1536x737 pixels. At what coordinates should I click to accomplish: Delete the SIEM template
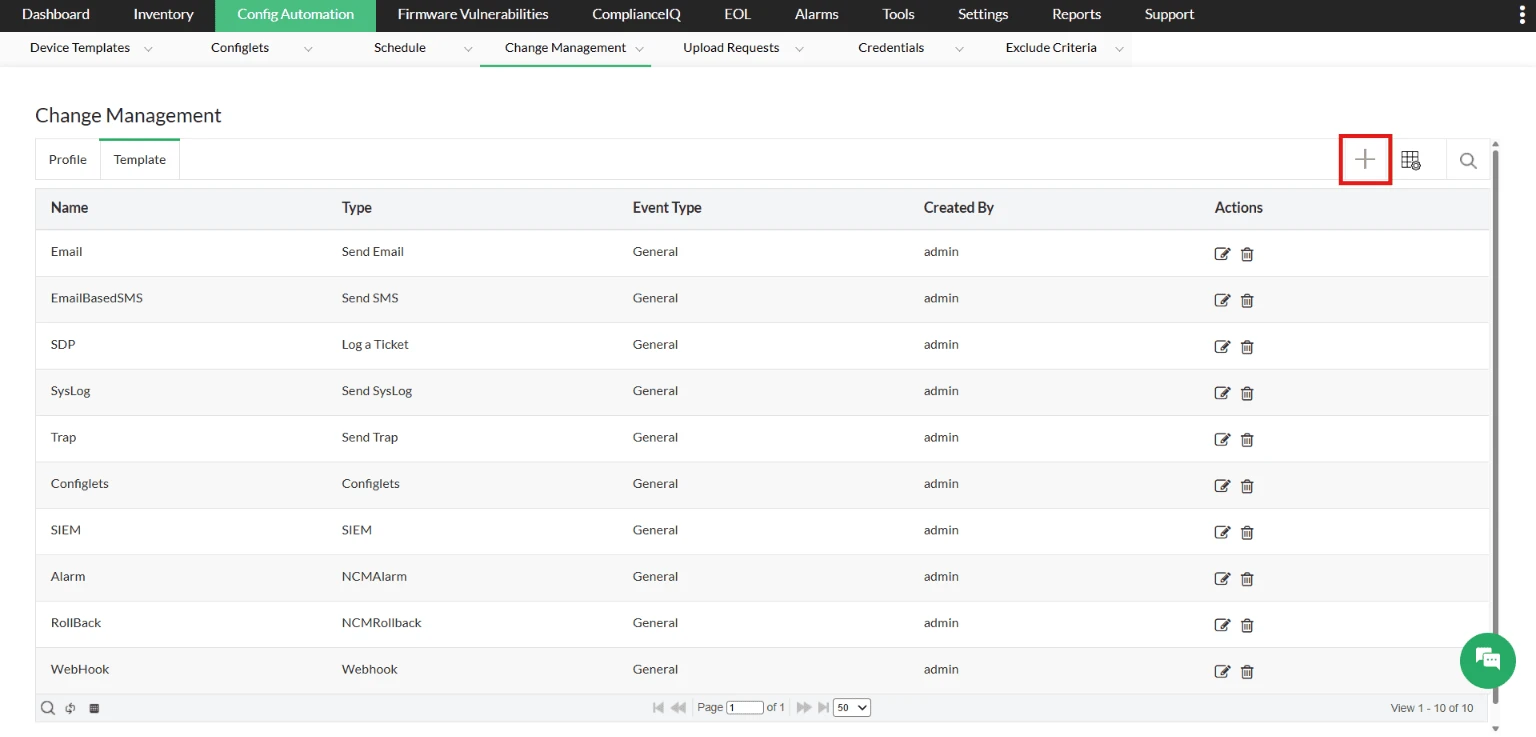pyautogui.click(x=1247, y=532)
